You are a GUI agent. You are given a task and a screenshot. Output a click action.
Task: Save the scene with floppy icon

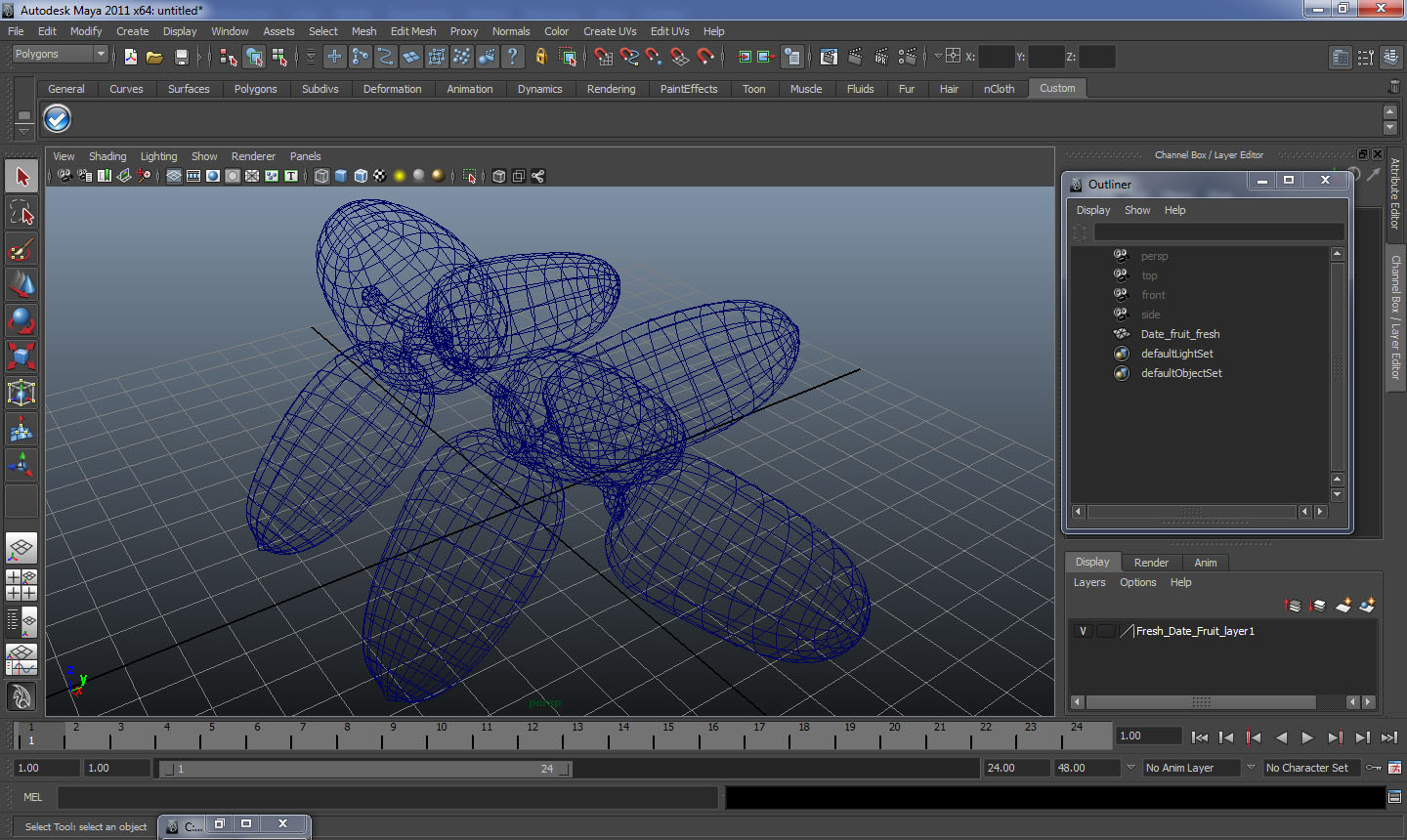point(181,57)
